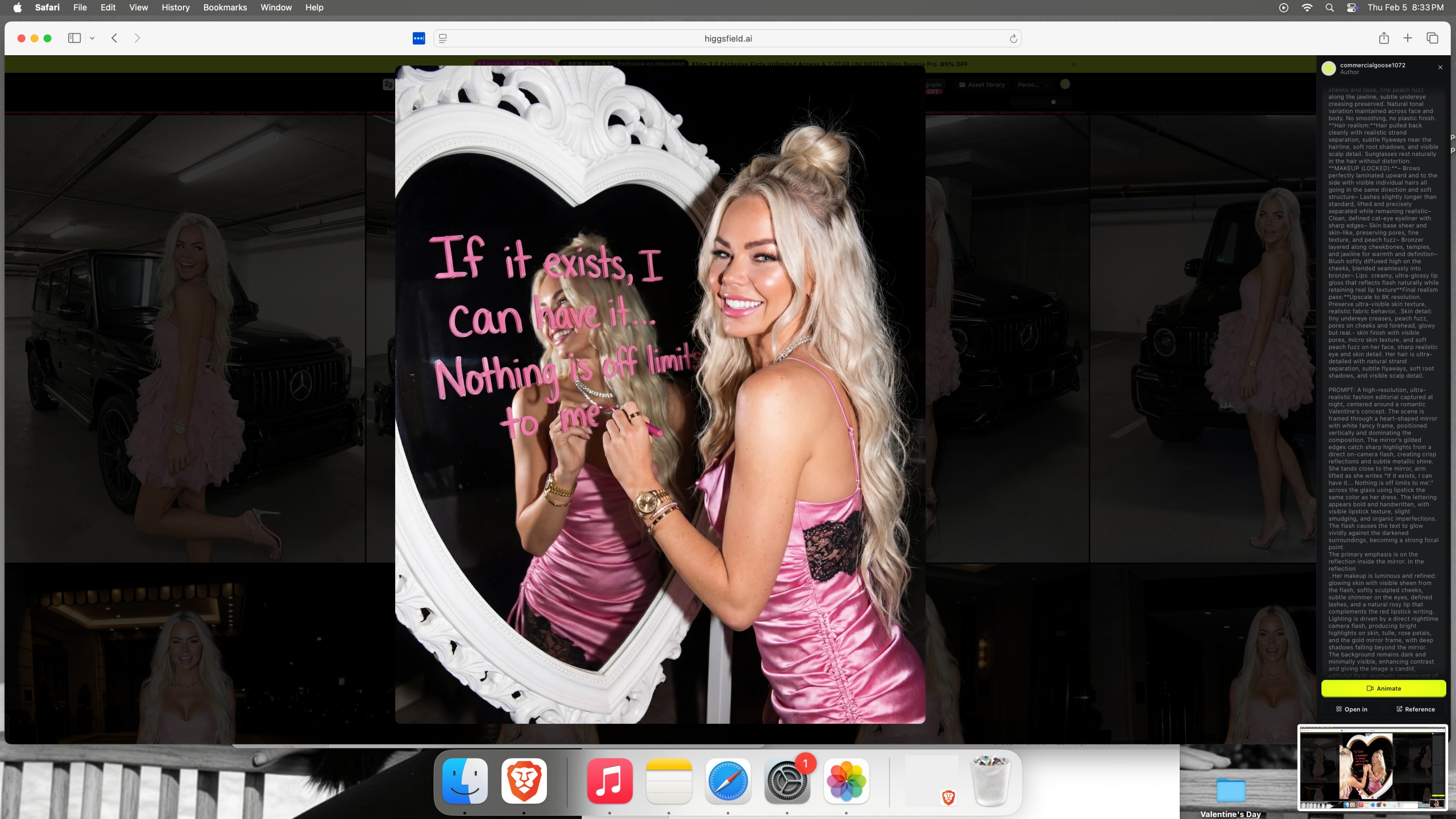Open the Bookmarks menu
Viewport: 1456px width, 819px height.
pos(224,7)
